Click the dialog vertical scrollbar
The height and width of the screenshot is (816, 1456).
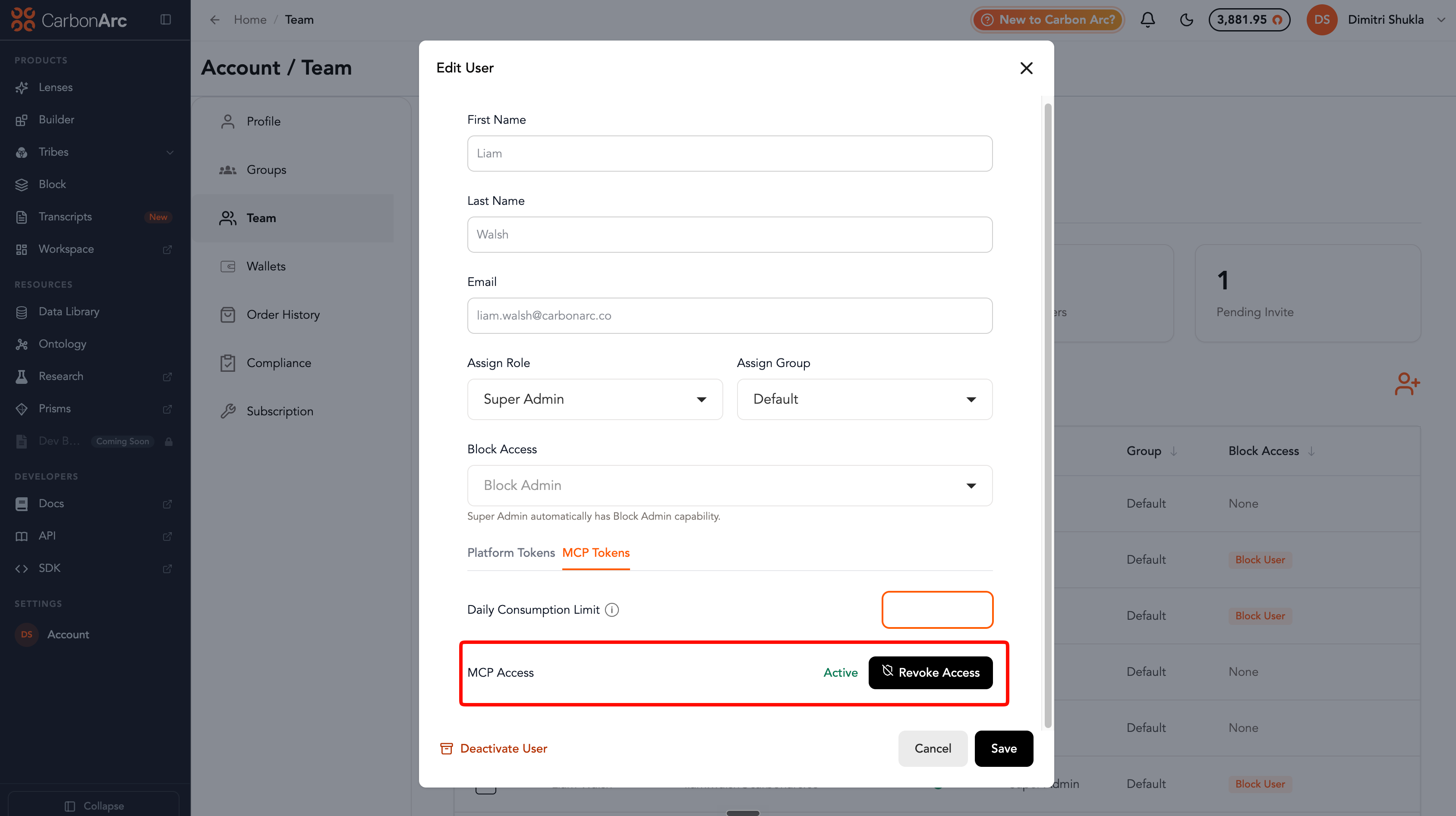[1047, 416]
